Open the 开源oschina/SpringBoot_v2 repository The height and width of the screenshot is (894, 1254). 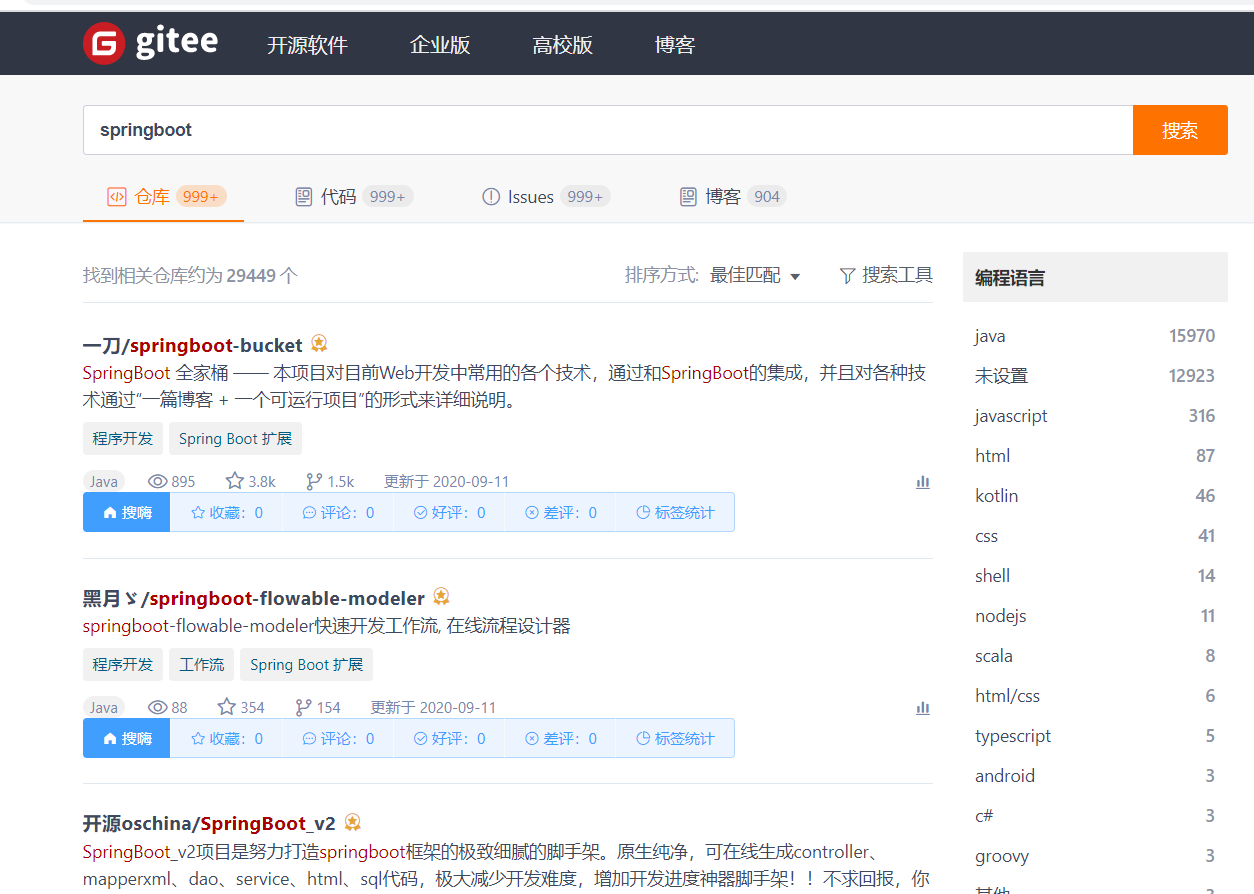(209, 824)
